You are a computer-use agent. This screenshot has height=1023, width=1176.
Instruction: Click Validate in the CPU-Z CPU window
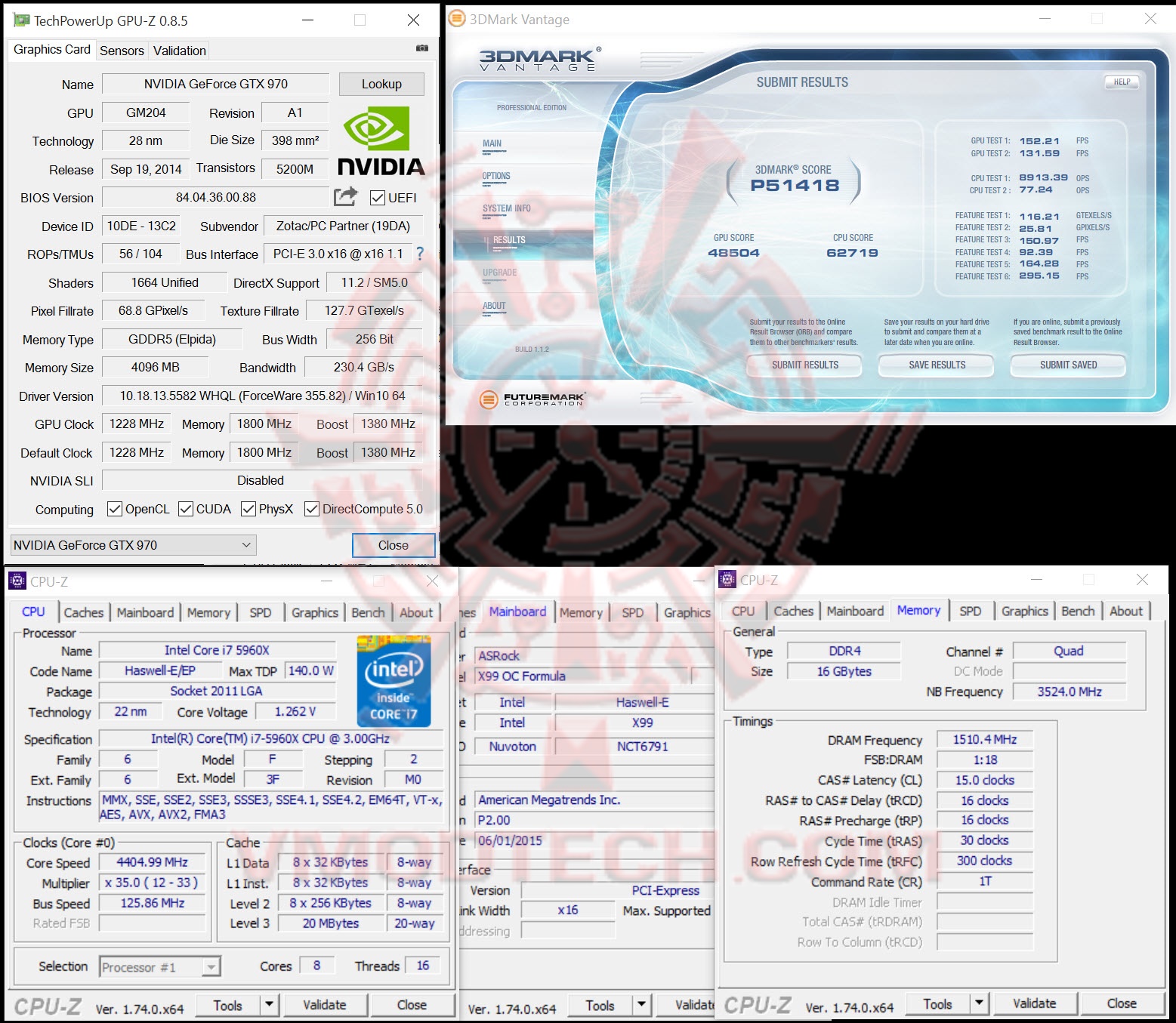pos(325,1005)
